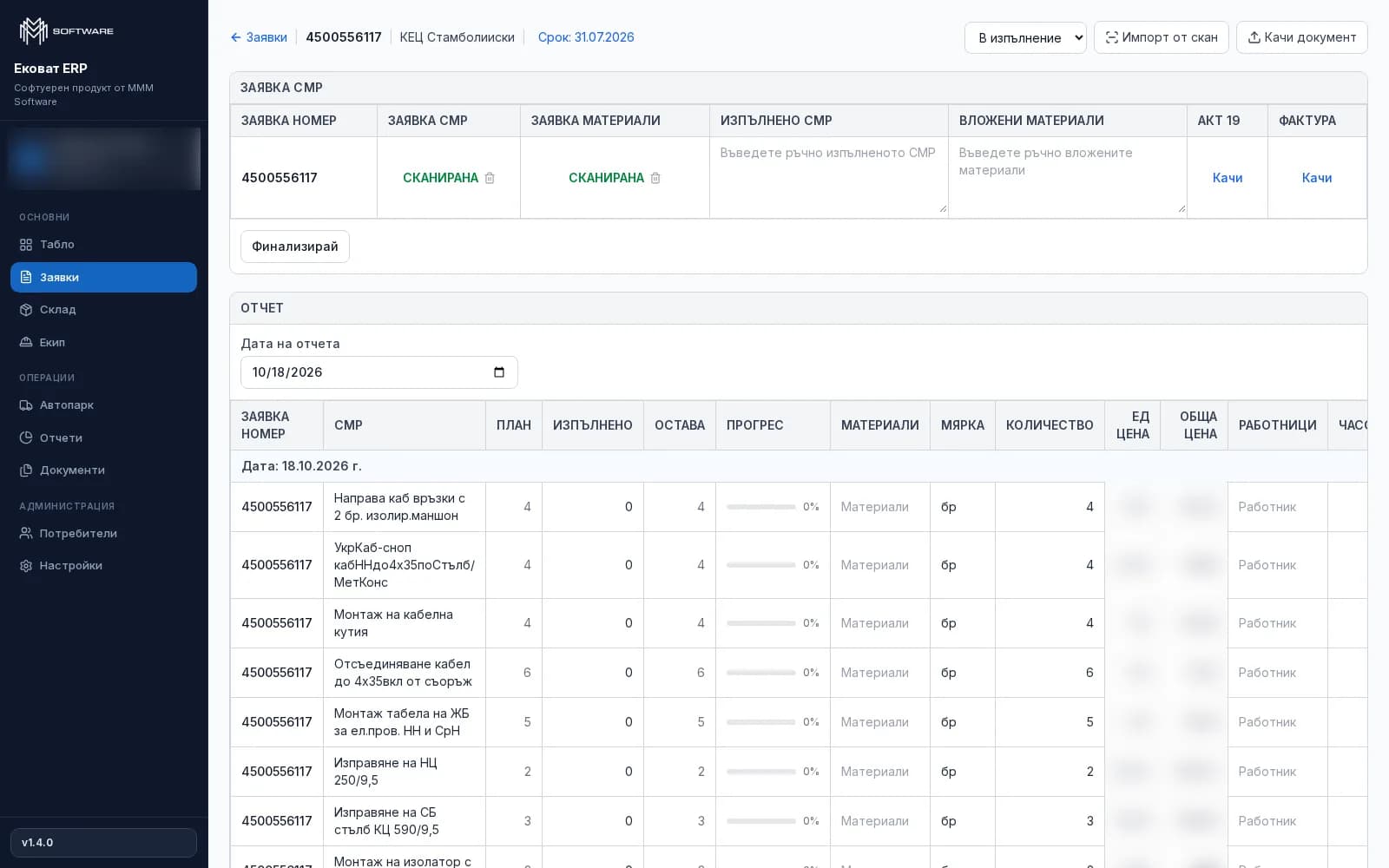Viewport: 1389px width, 868px height.
Task: Click the Склад box icon
Action: tap(26, 310)
